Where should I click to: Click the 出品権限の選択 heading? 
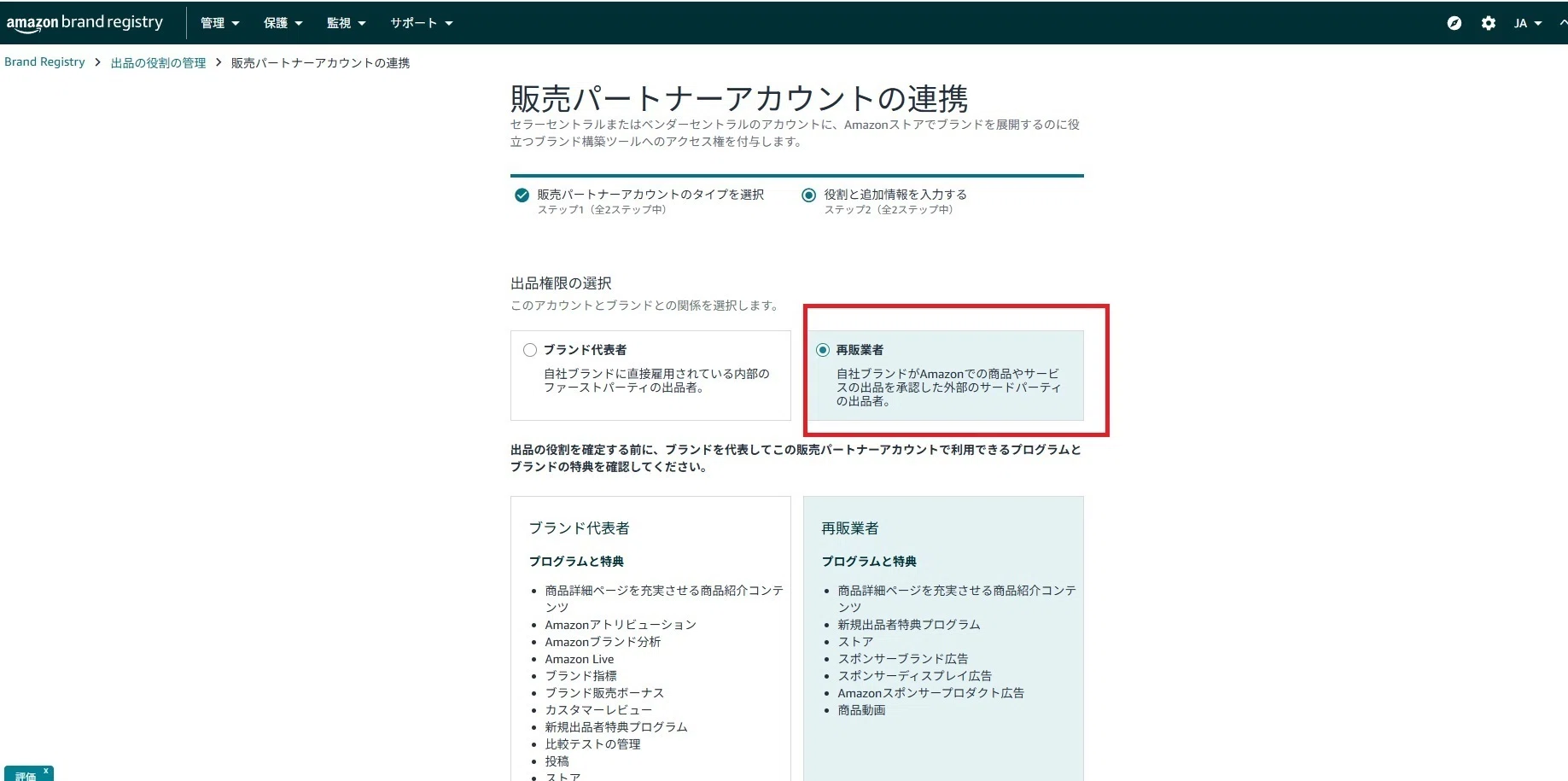tap(561, 283)
